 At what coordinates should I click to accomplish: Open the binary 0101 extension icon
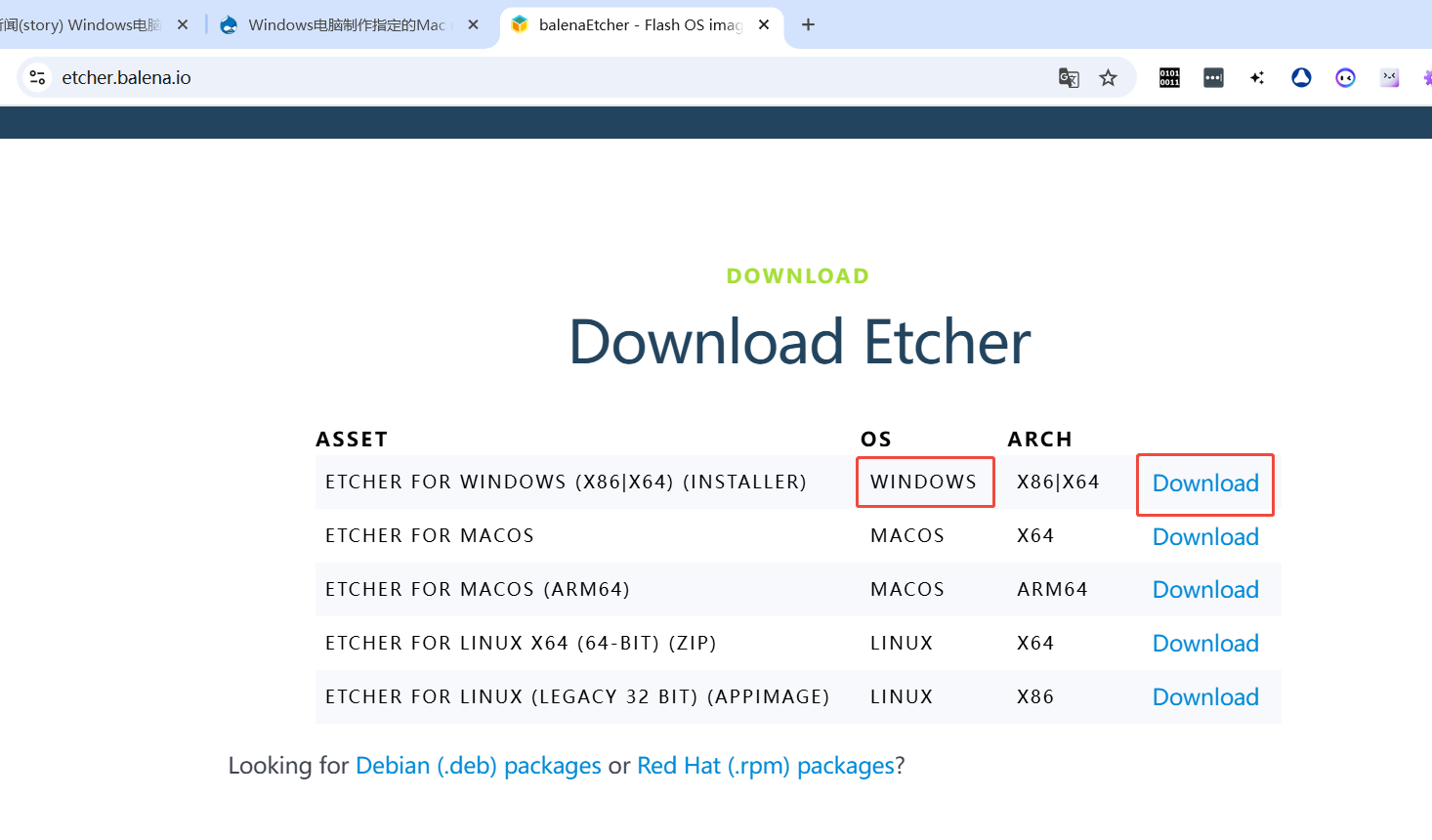[1169, 78]
